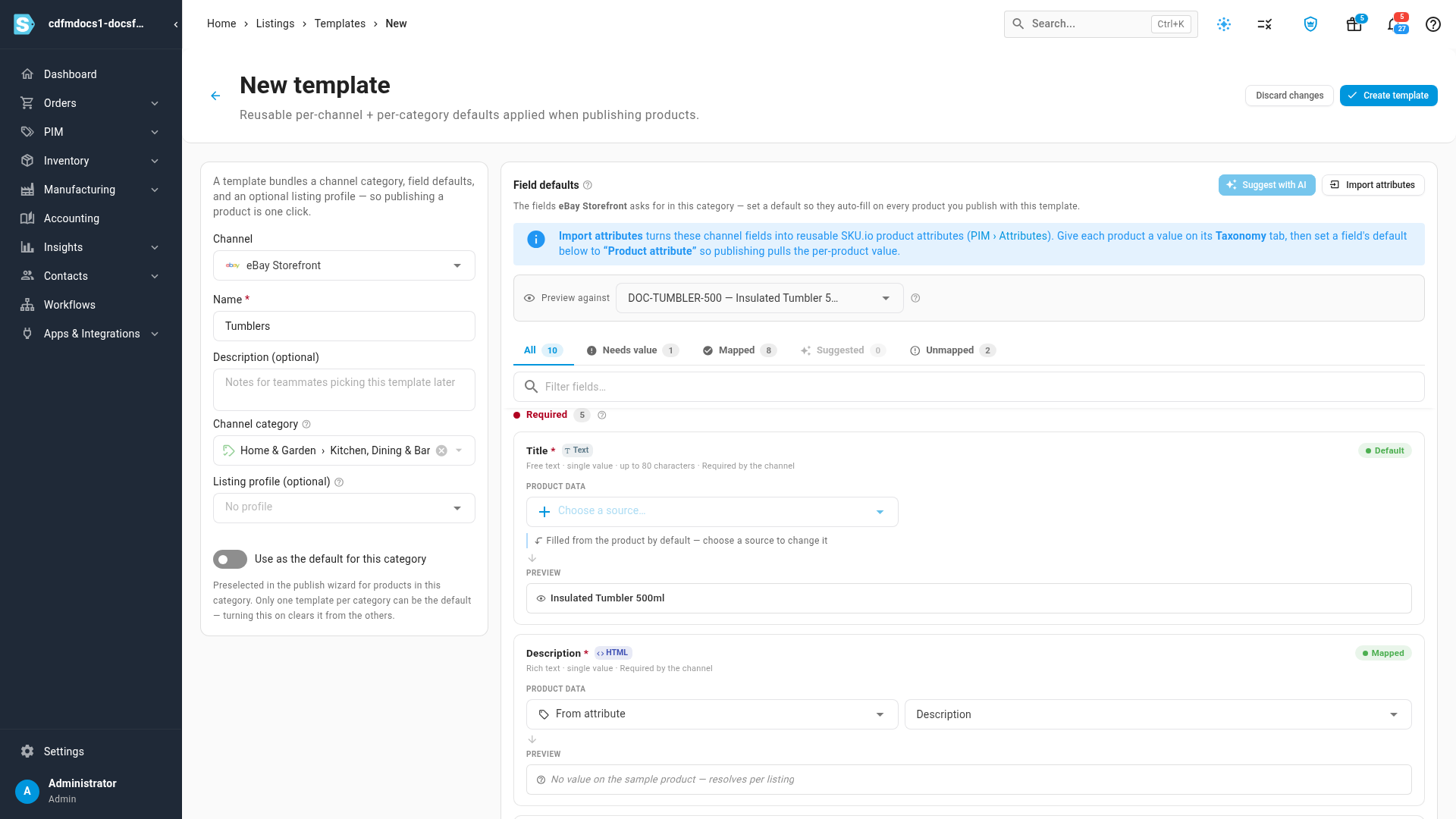Switch to the Mapped tab
The image size is (1456, 819).
point(739,350)
